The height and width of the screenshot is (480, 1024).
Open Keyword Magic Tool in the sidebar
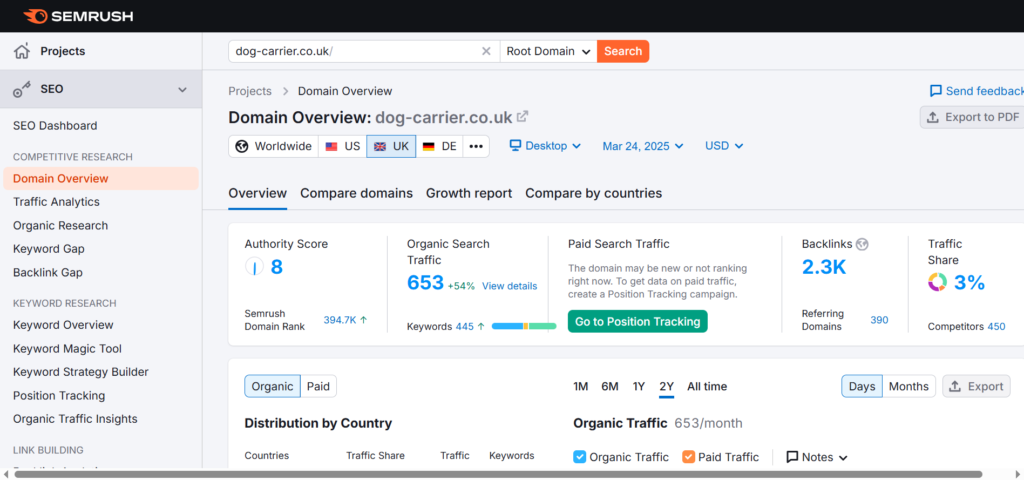[x=67, y=349]
